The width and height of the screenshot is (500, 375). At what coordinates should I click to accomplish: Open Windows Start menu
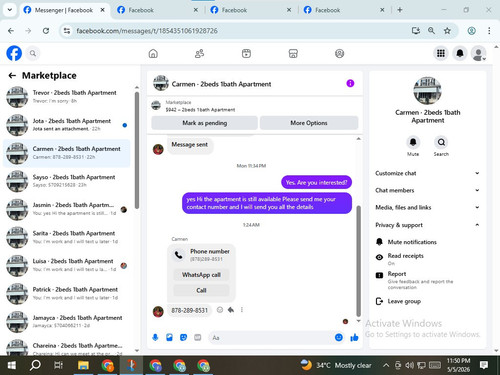(x=11, y=365)
